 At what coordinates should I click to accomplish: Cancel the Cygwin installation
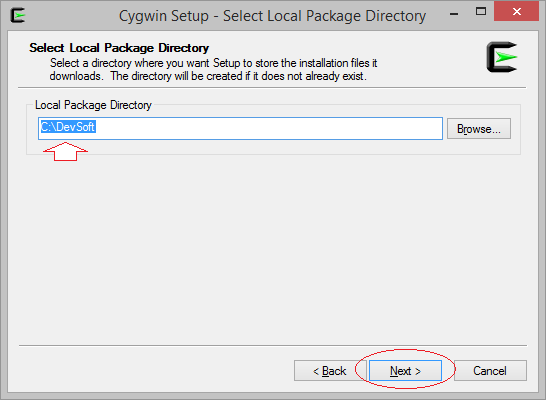(490, 371)
